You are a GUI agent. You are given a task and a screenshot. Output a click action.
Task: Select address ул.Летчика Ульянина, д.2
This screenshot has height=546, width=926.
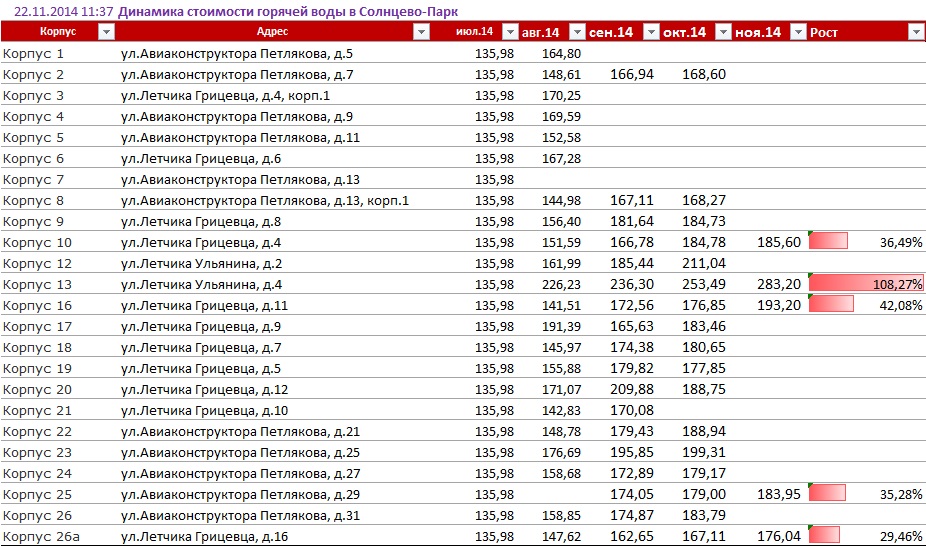(201, 264)
